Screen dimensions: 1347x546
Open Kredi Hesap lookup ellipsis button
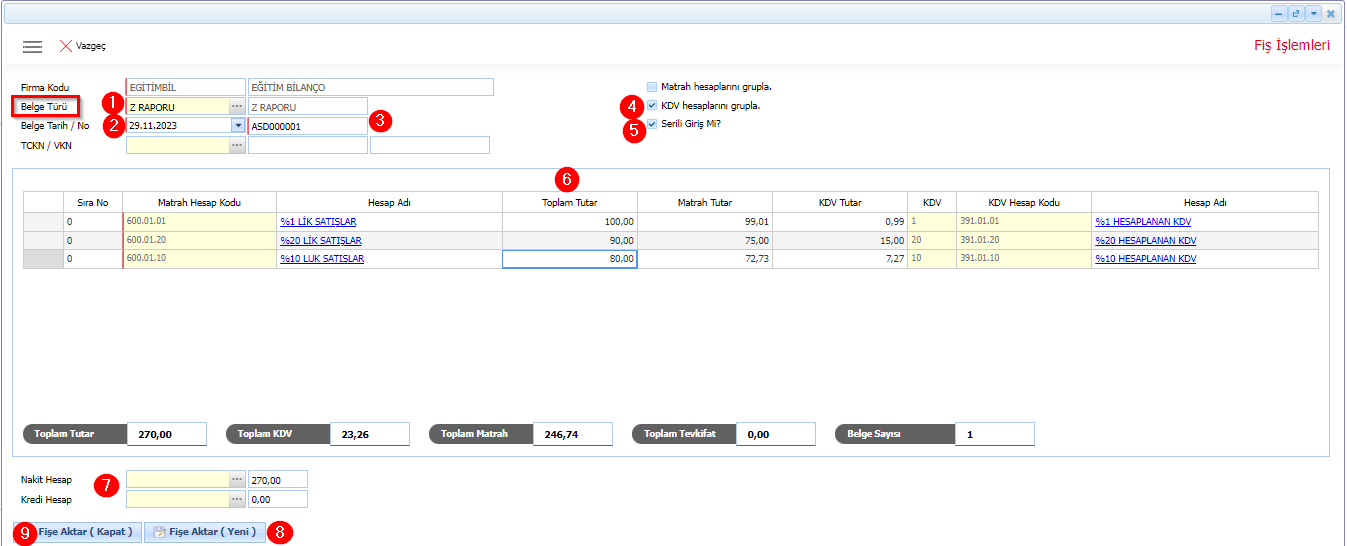click(237, 498)
